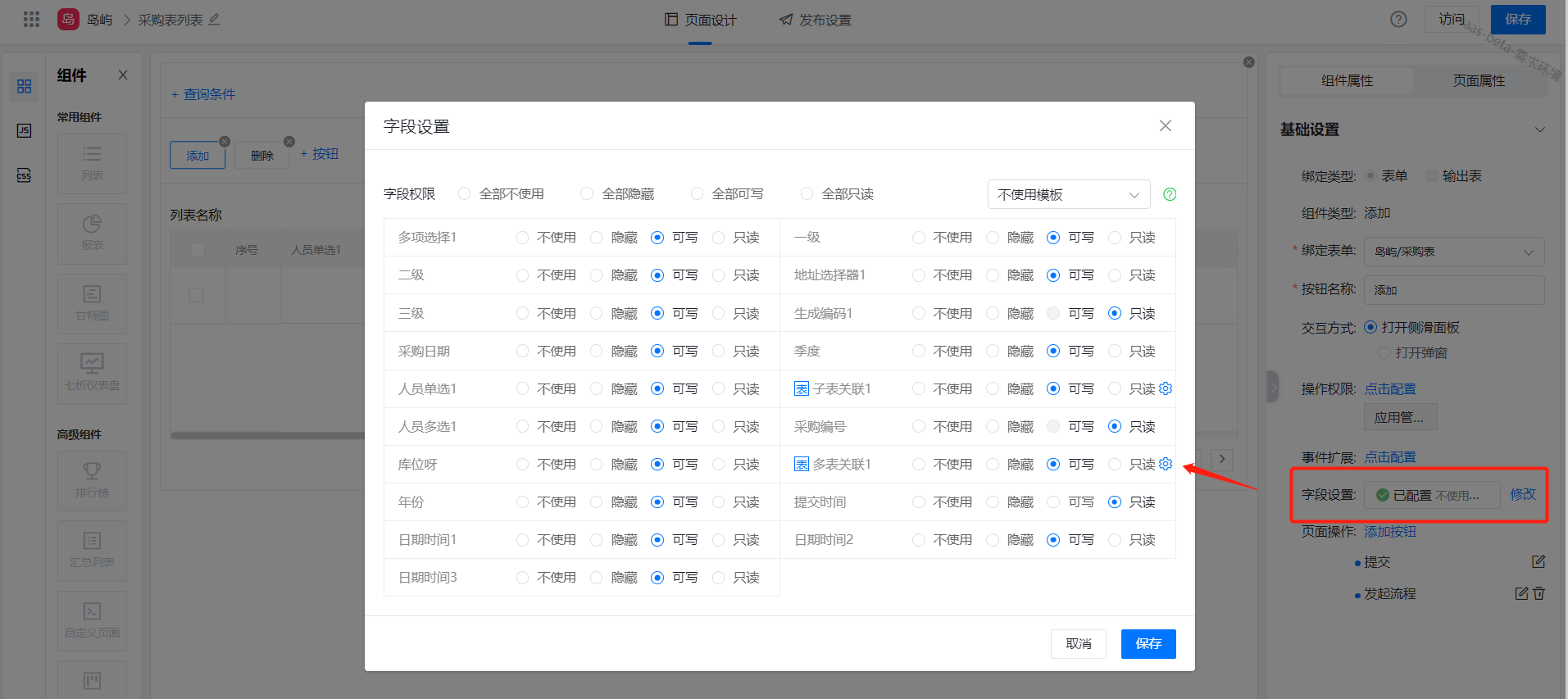The image size is (1568, 699).
Task: Click the 岛屿 breadcrumb link
Action: pos(99,20)
